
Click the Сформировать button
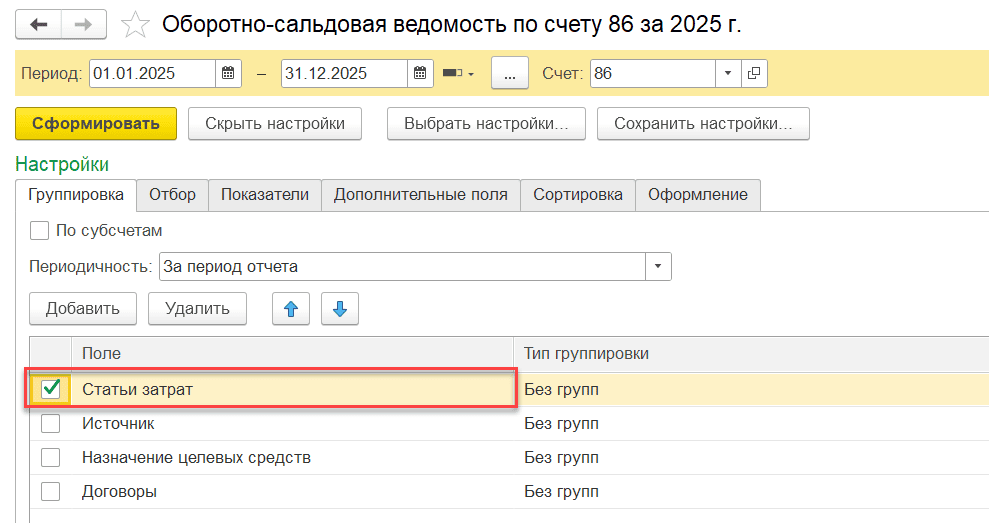[x=96, y=124]
